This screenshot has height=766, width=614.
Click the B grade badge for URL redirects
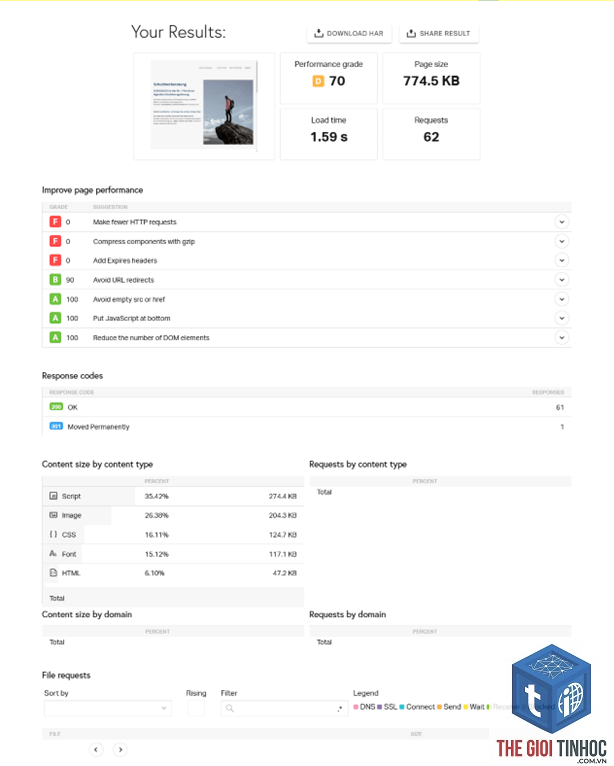pyautogui.click(x=55, y=280)
